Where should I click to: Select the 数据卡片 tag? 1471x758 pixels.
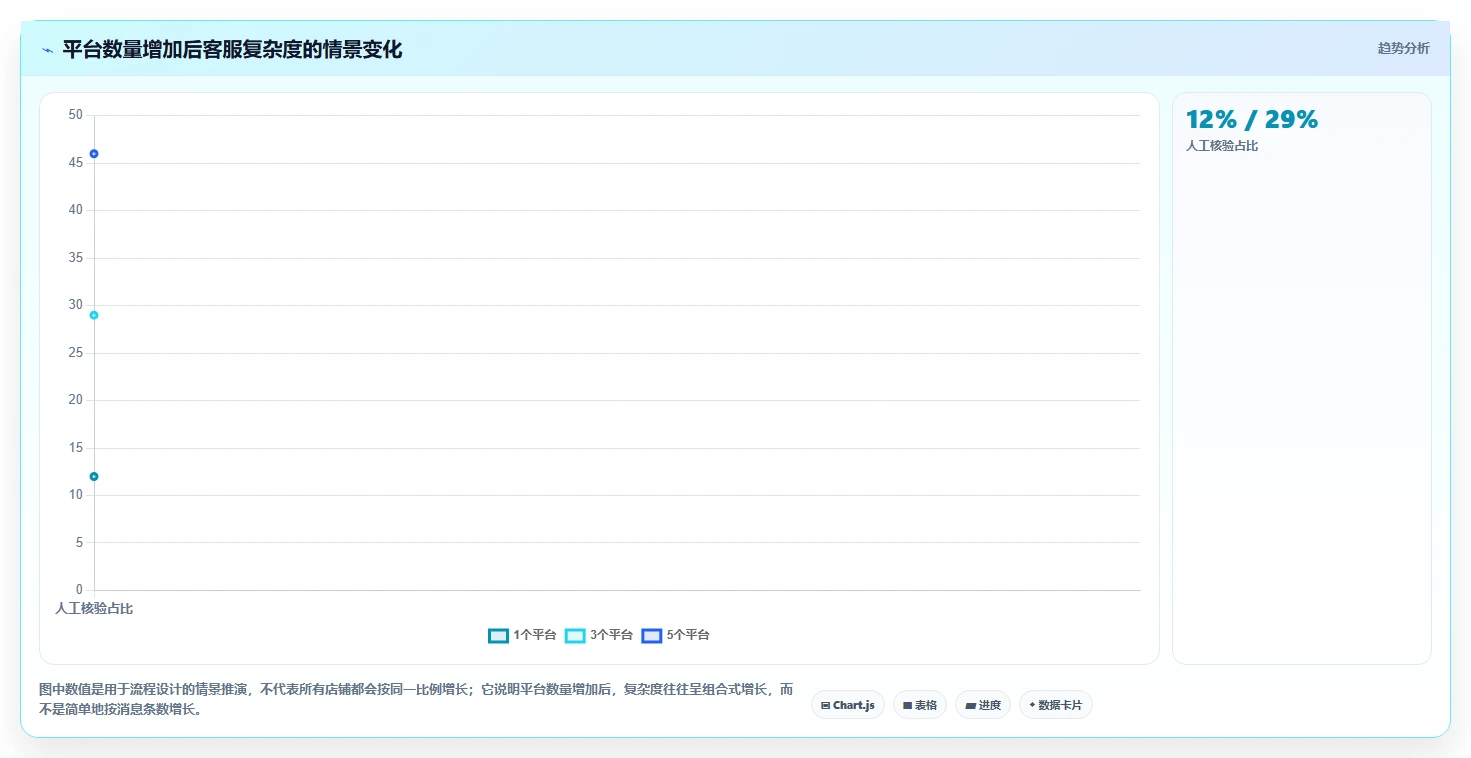pyautogui.click(x=1056, y=705)
